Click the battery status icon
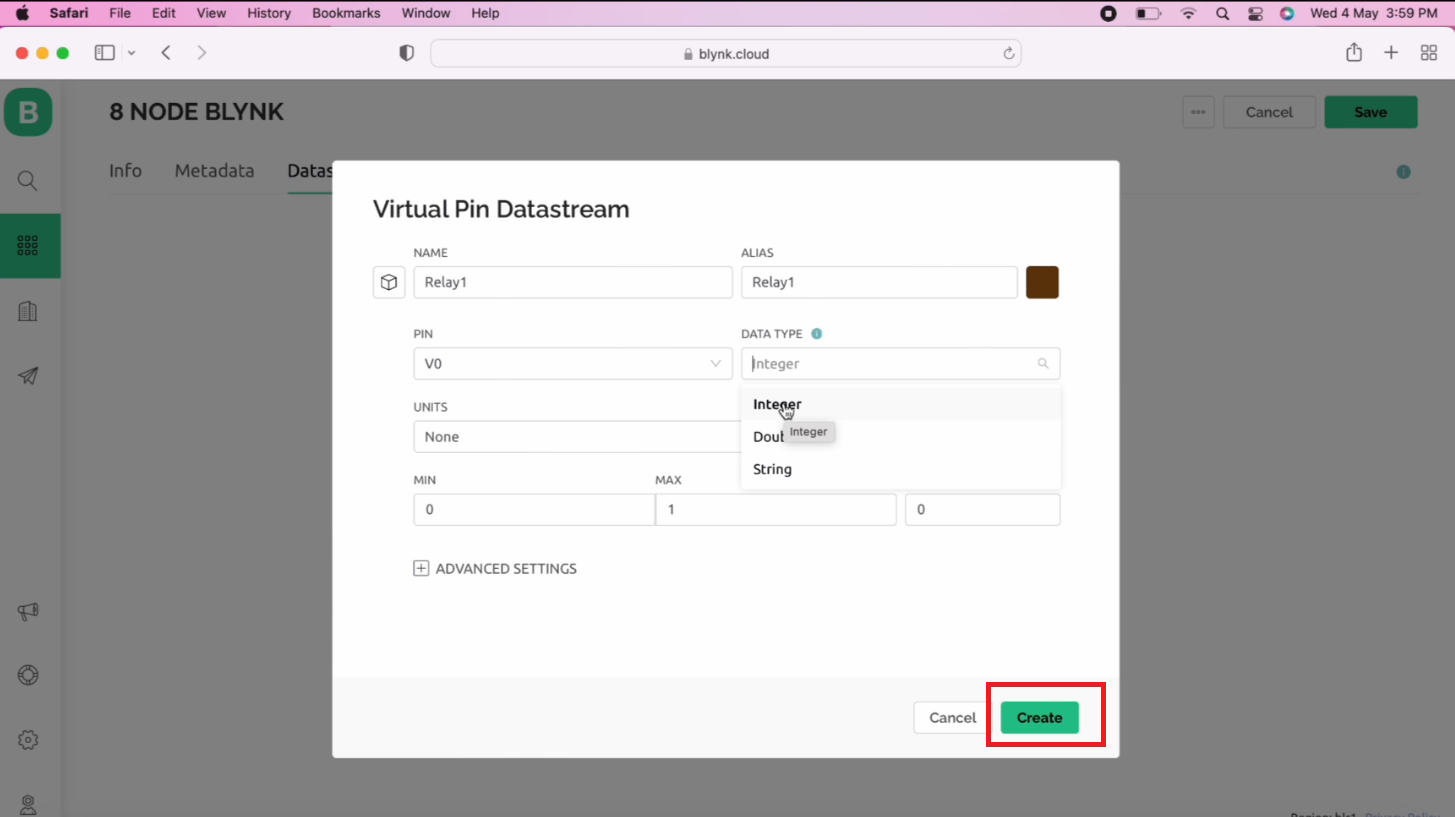 click(1148, 13)
